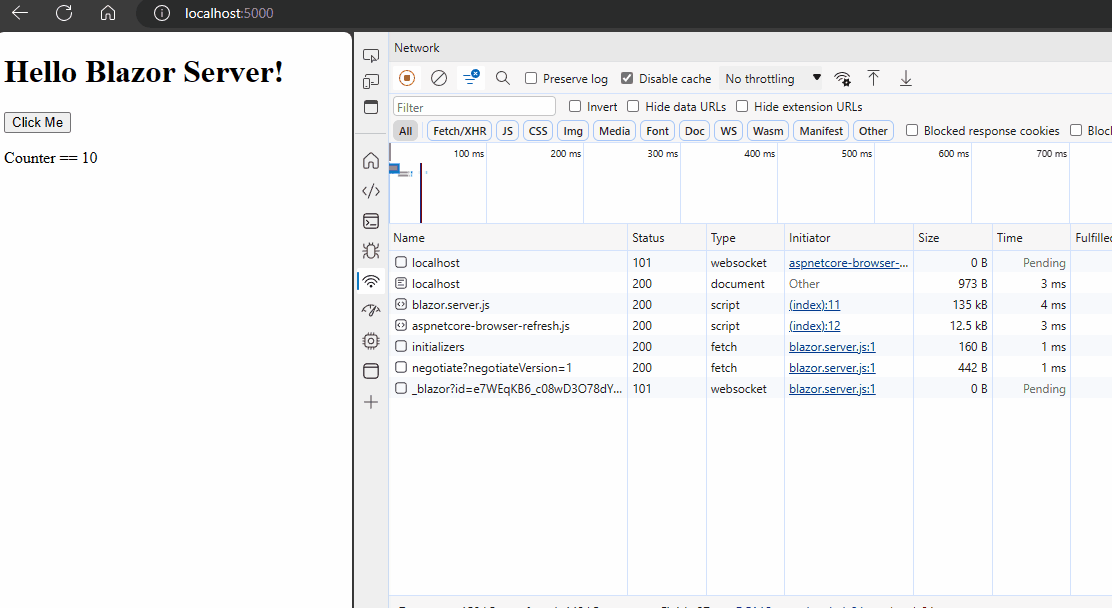The height and width of the screenshot is (608, 1112).
Task: Select the inspect element picker tool
Action: [371, 55]
